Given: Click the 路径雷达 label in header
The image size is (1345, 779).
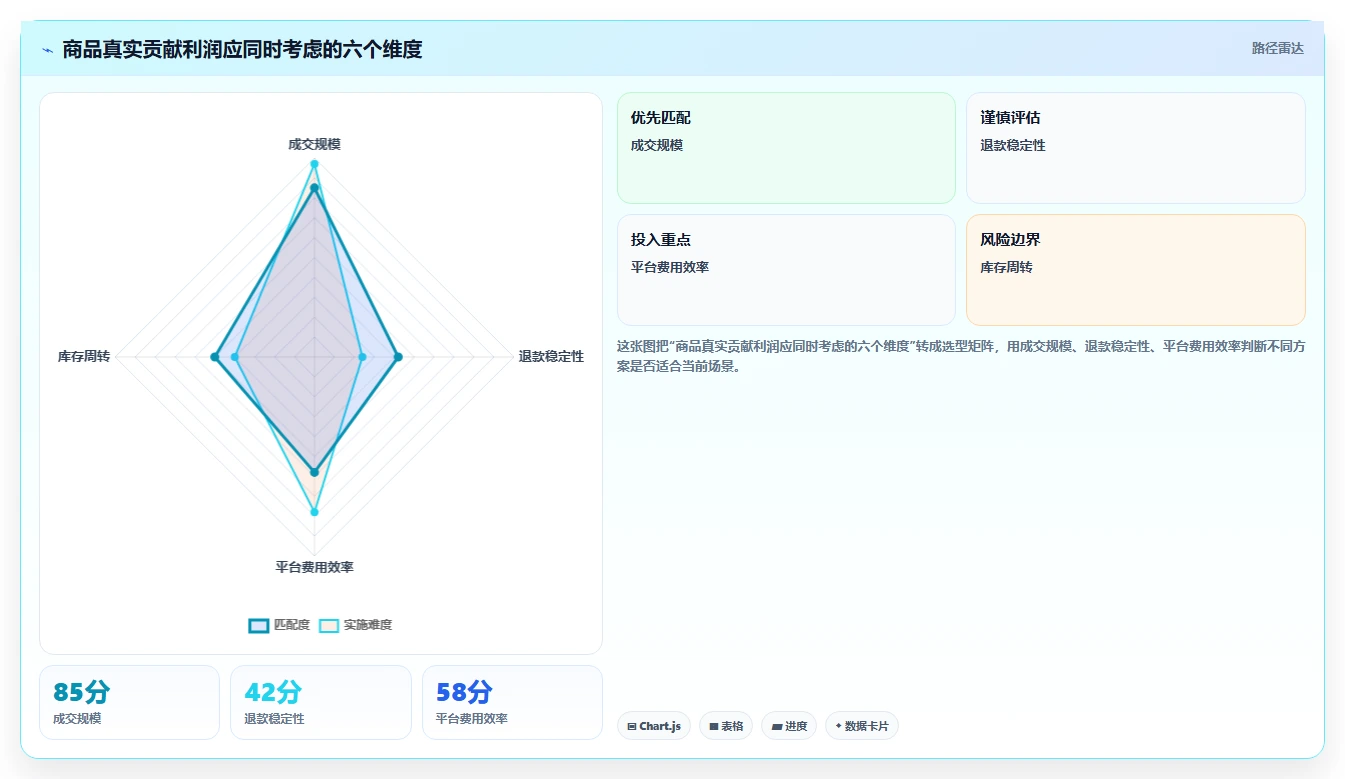Looking at the screenshot, I should (x=1278, y=48).
